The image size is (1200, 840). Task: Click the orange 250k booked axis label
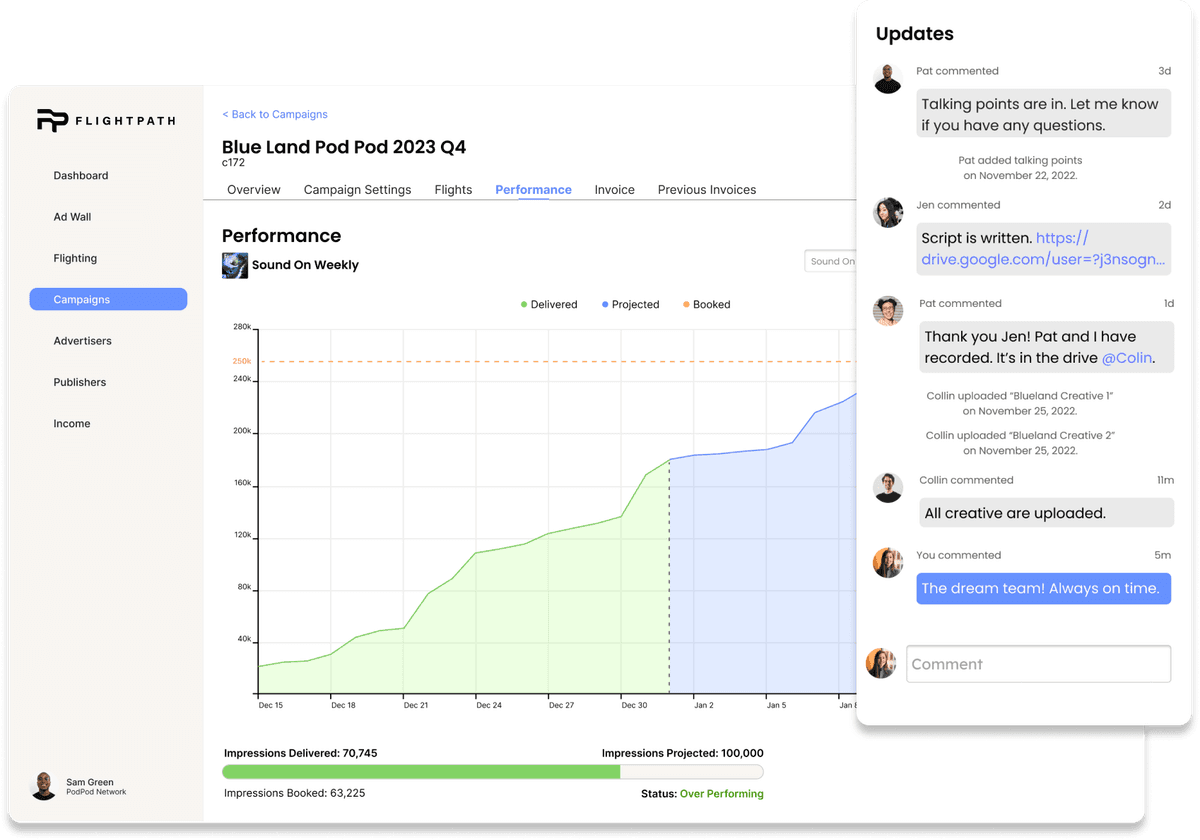tap(242, 361)
